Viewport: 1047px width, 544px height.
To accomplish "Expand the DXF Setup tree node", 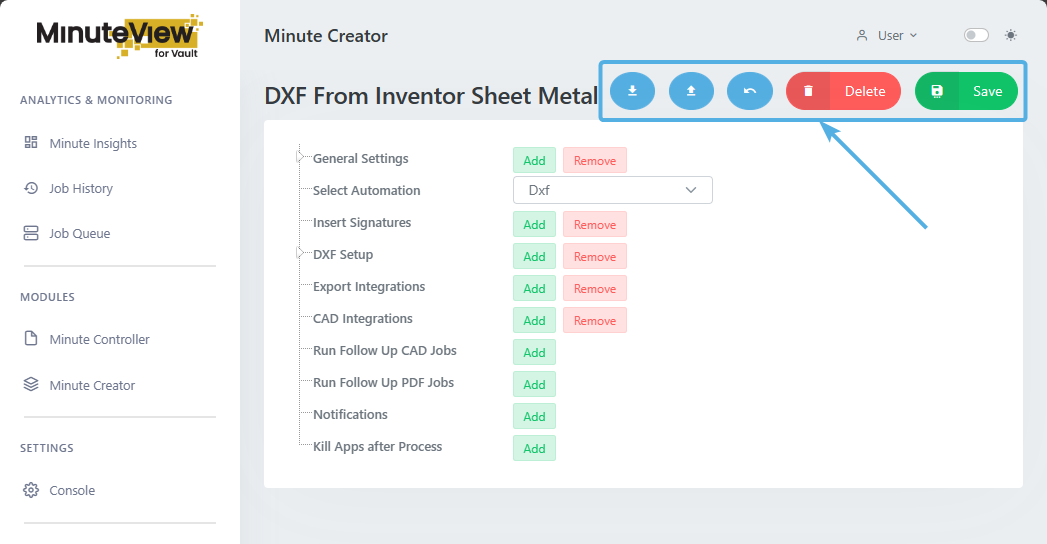I will tap(300, 253).
